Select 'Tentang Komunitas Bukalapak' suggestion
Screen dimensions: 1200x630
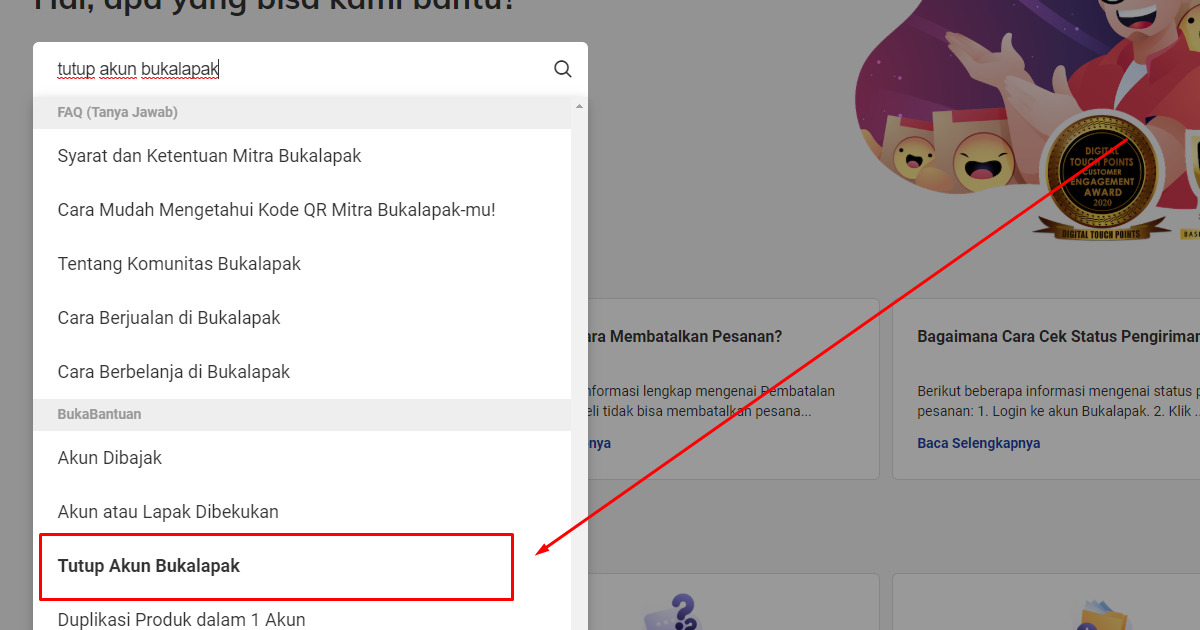point(302,264)
